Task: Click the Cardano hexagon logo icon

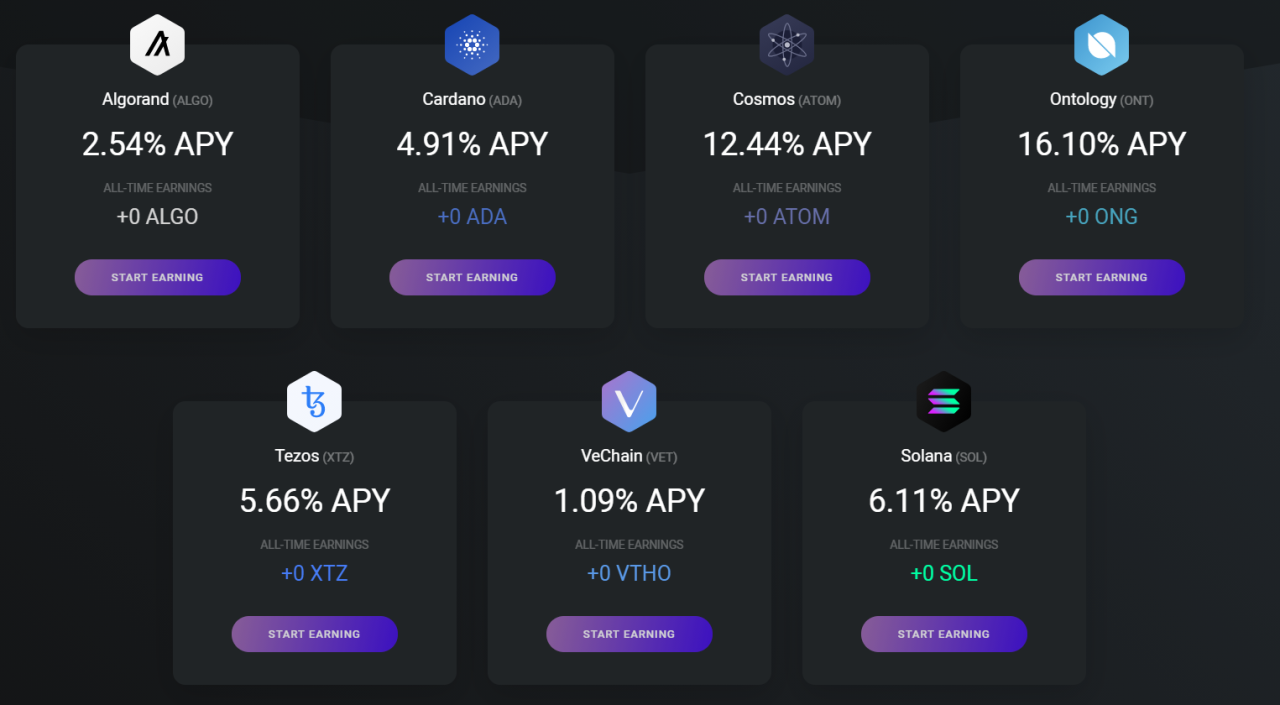Action: click(x=472, y=44)
